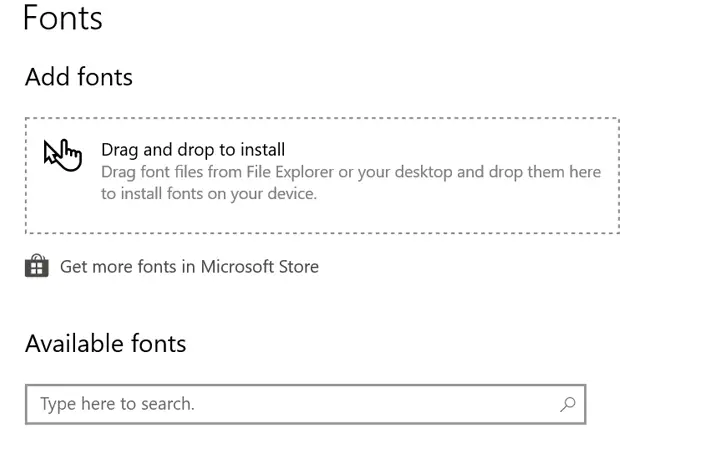Click the bottom dashed border of the drop area
The image size is (720, 450).
pos(322,233)
